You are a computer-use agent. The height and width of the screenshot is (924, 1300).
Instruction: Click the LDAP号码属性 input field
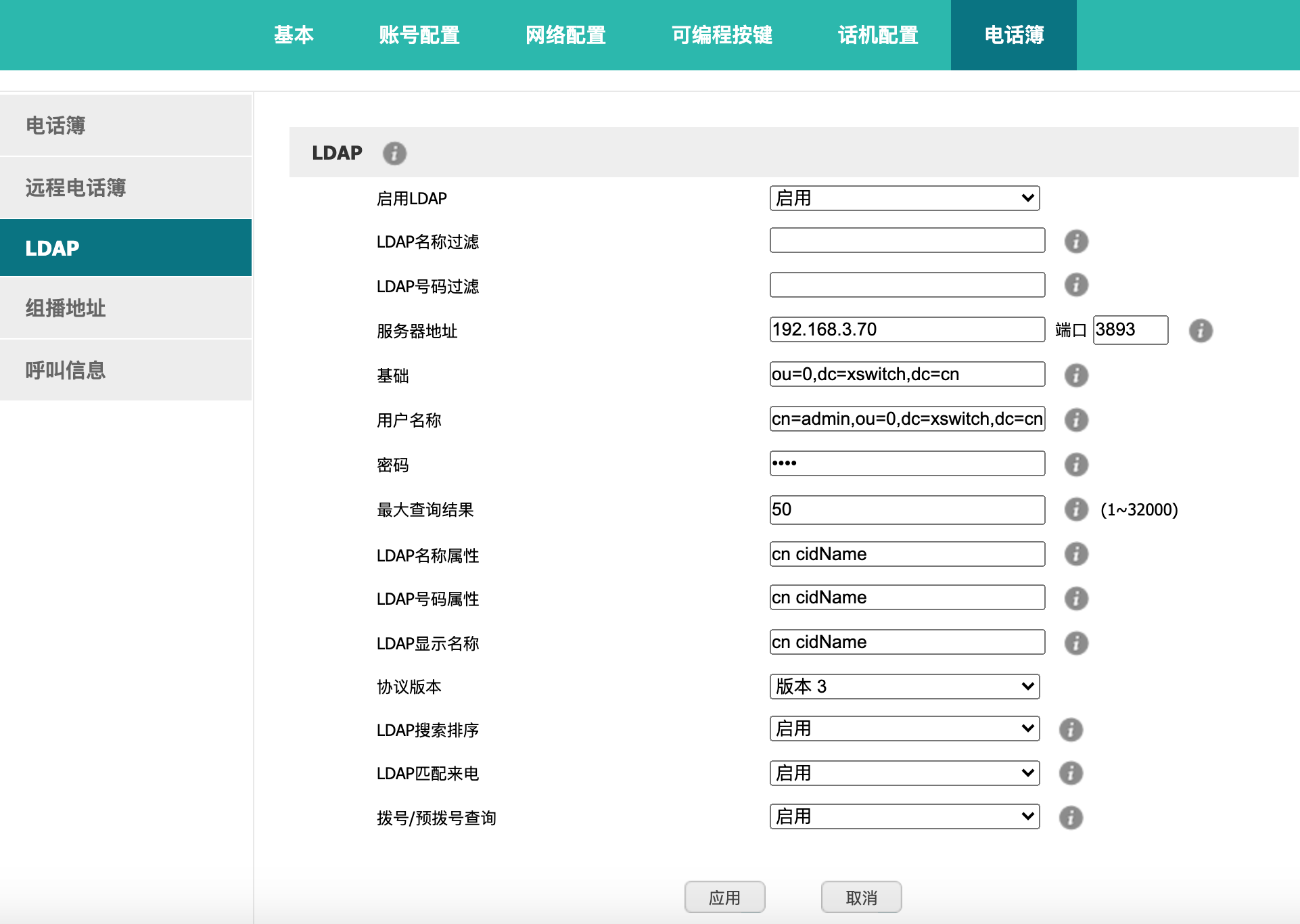point(907,597)
